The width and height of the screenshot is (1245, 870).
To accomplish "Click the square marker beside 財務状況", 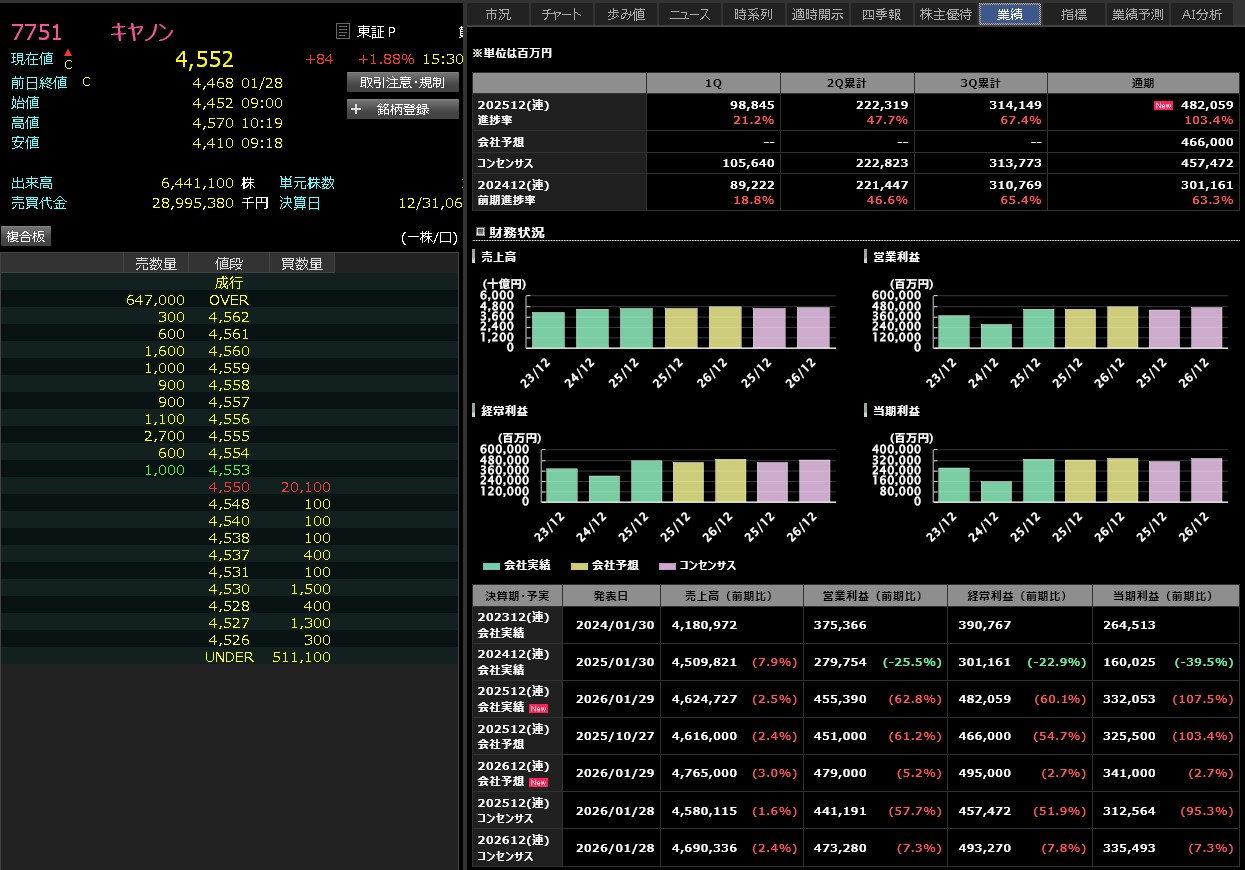I will [x=478, y=232].
